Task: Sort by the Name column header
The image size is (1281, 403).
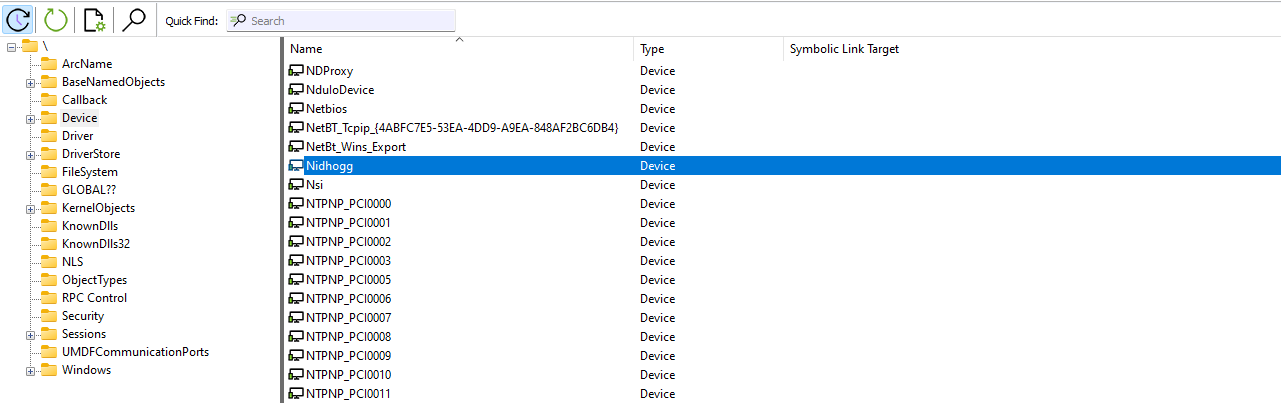Action: coord(306,49)
